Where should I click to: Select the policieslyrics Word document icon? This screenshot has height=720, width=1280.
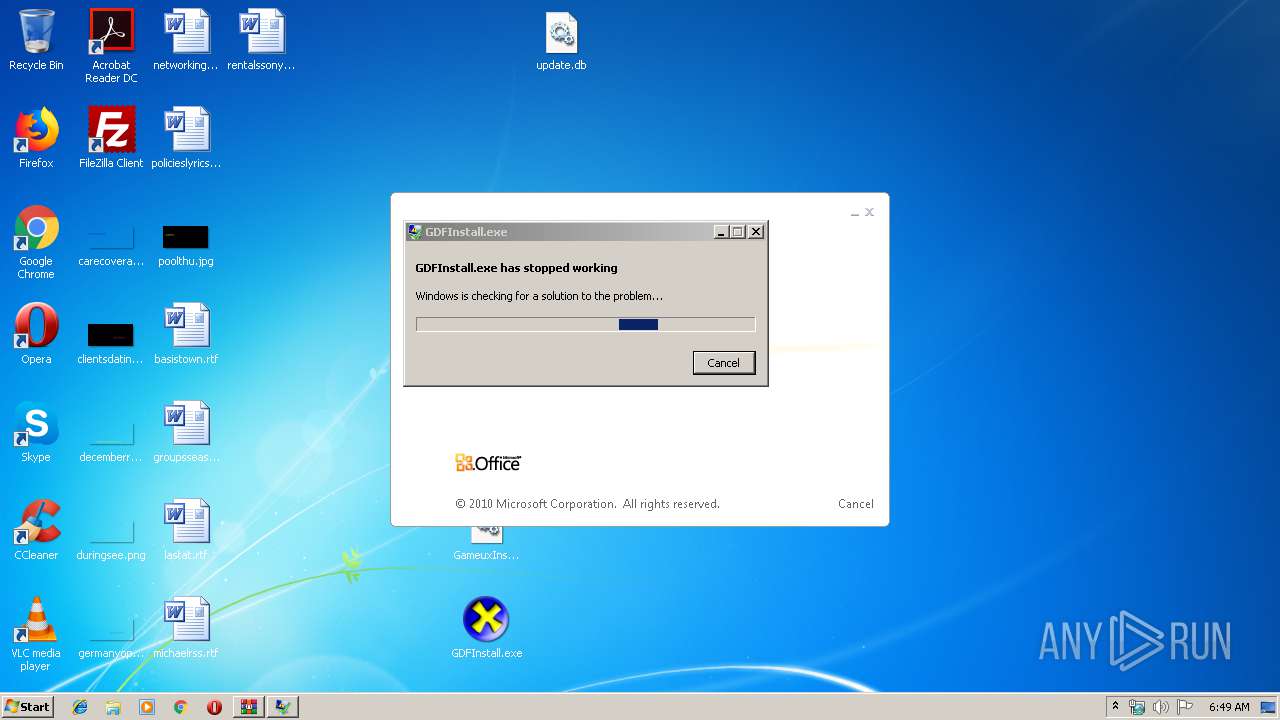click(186, 138)
